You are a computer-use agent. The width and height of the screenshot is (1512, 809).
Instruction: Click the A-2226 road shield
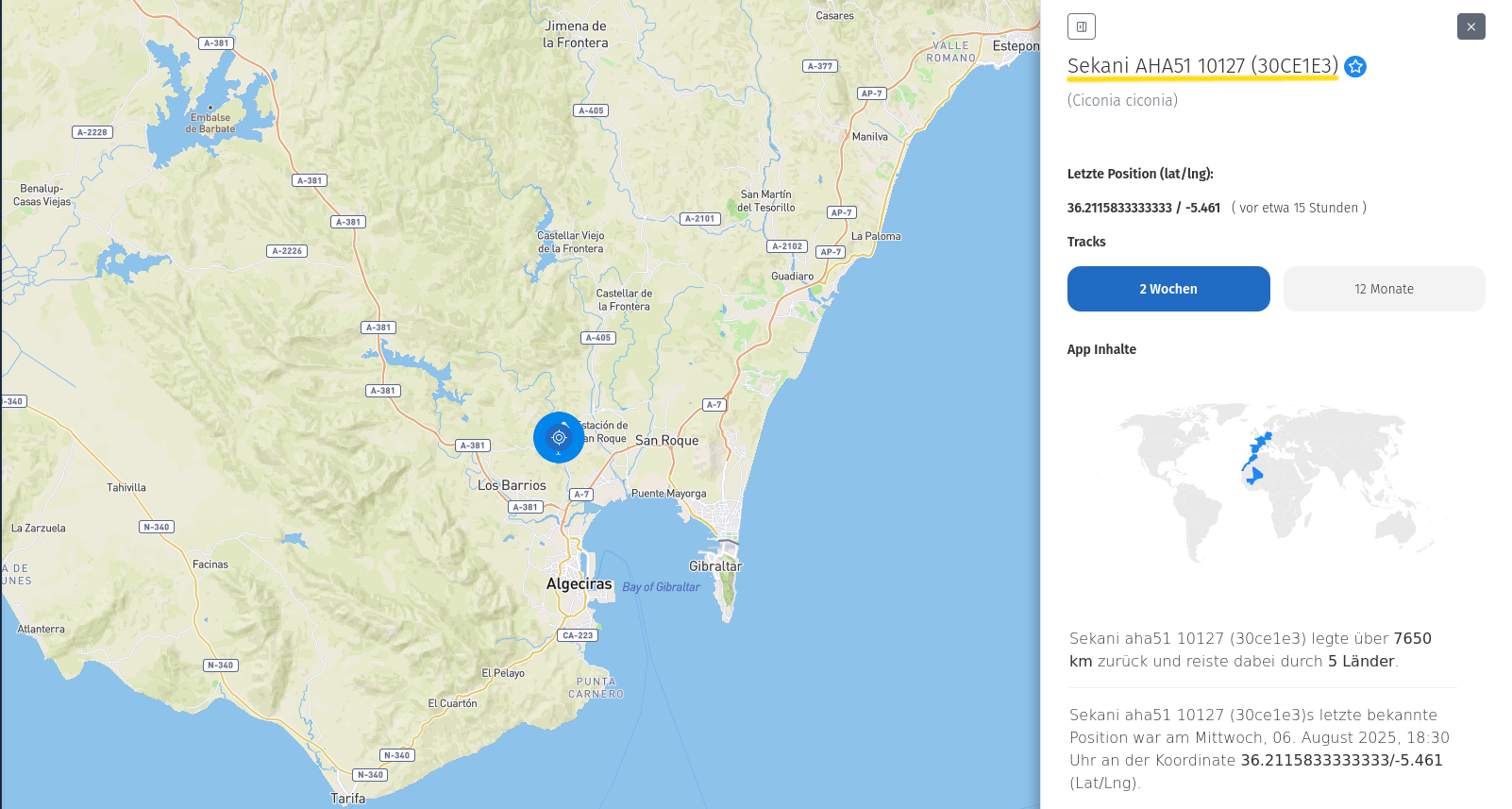coord(287,251)
